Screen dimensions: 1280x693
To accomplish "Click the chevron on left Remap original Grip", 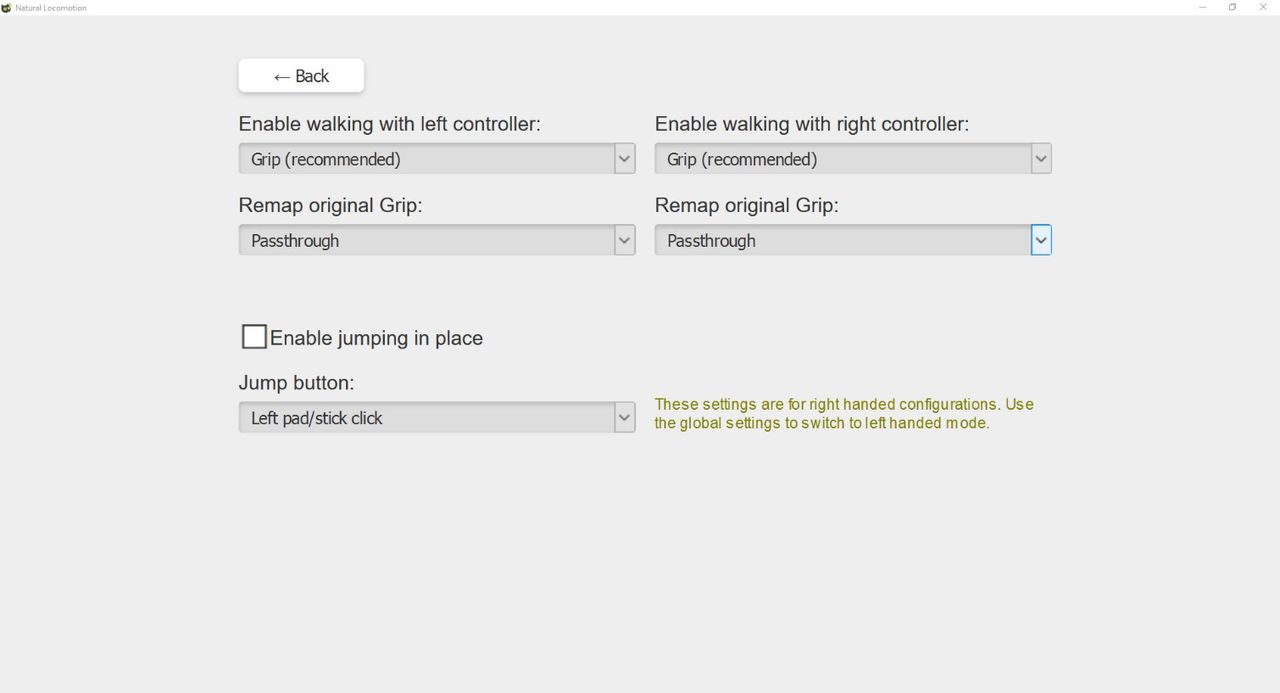I will 625,240.
